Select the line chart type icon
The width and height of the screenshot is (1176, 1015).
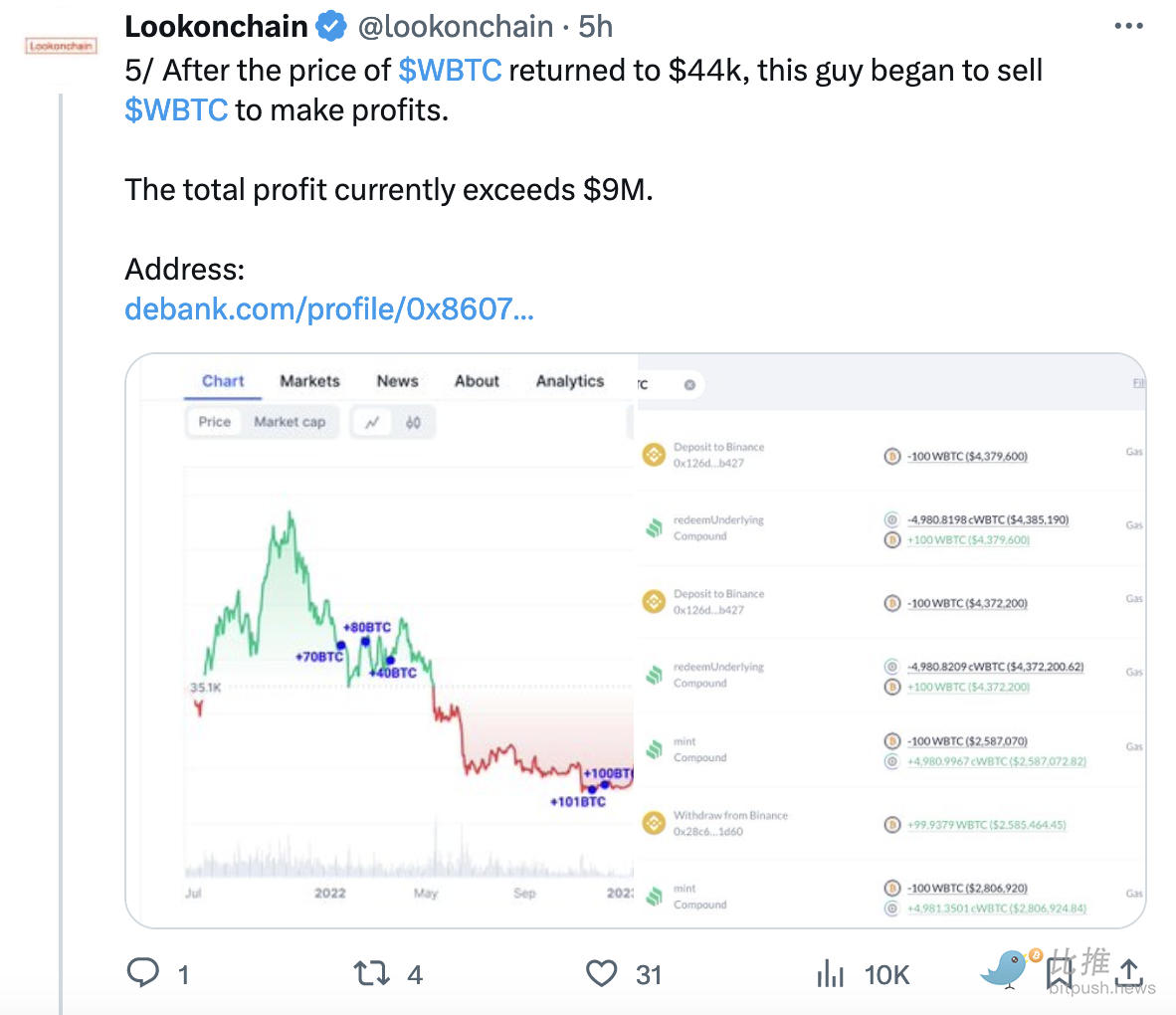point(372,422)
